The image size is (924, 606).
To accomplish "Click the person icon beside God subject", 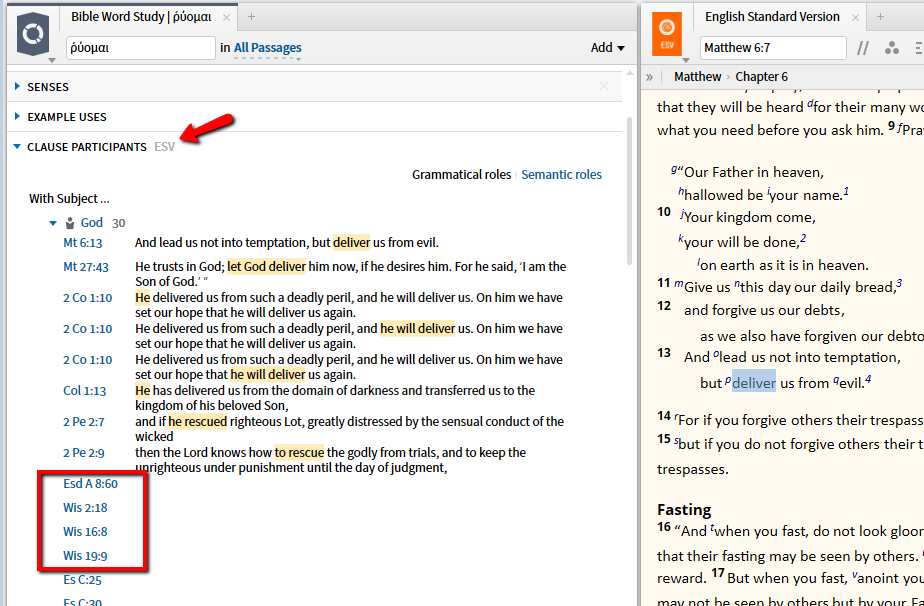I will (70, 223).
